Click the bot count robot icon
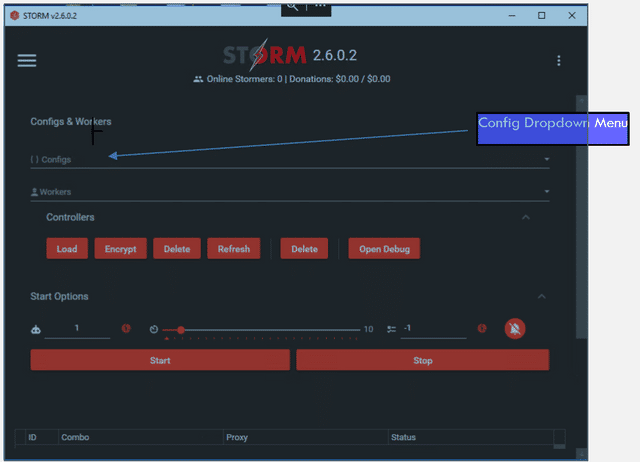Screen dimensions: 640x462 point(36,329)
